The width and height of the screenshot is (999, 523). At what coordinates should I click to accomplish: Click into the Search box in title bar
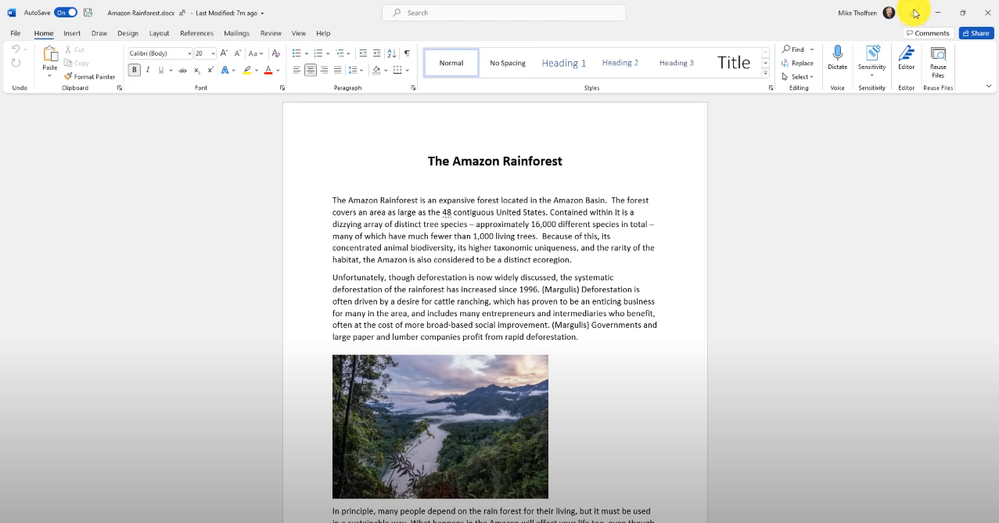pyautogui.click(x=504, y=13)
